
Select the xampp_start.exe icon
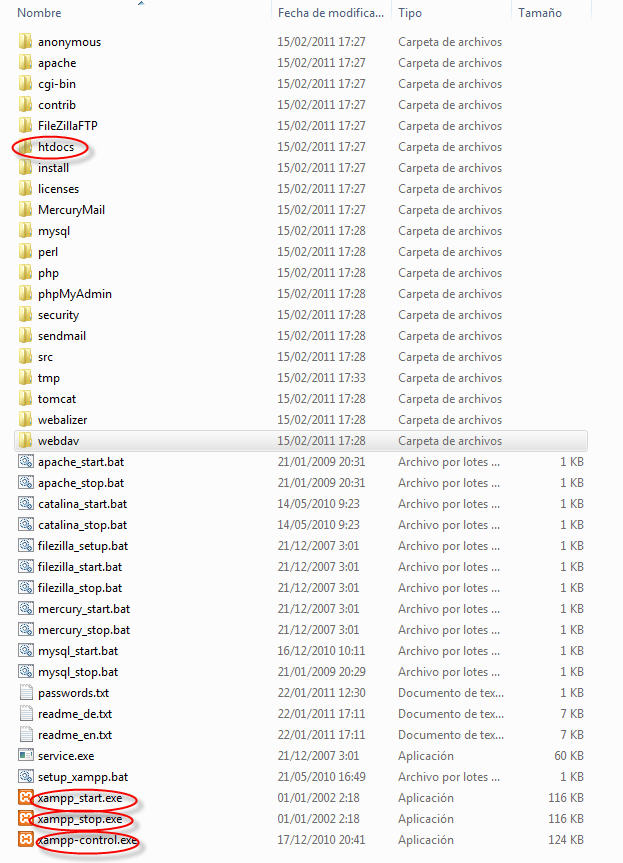tap(26, 798)
